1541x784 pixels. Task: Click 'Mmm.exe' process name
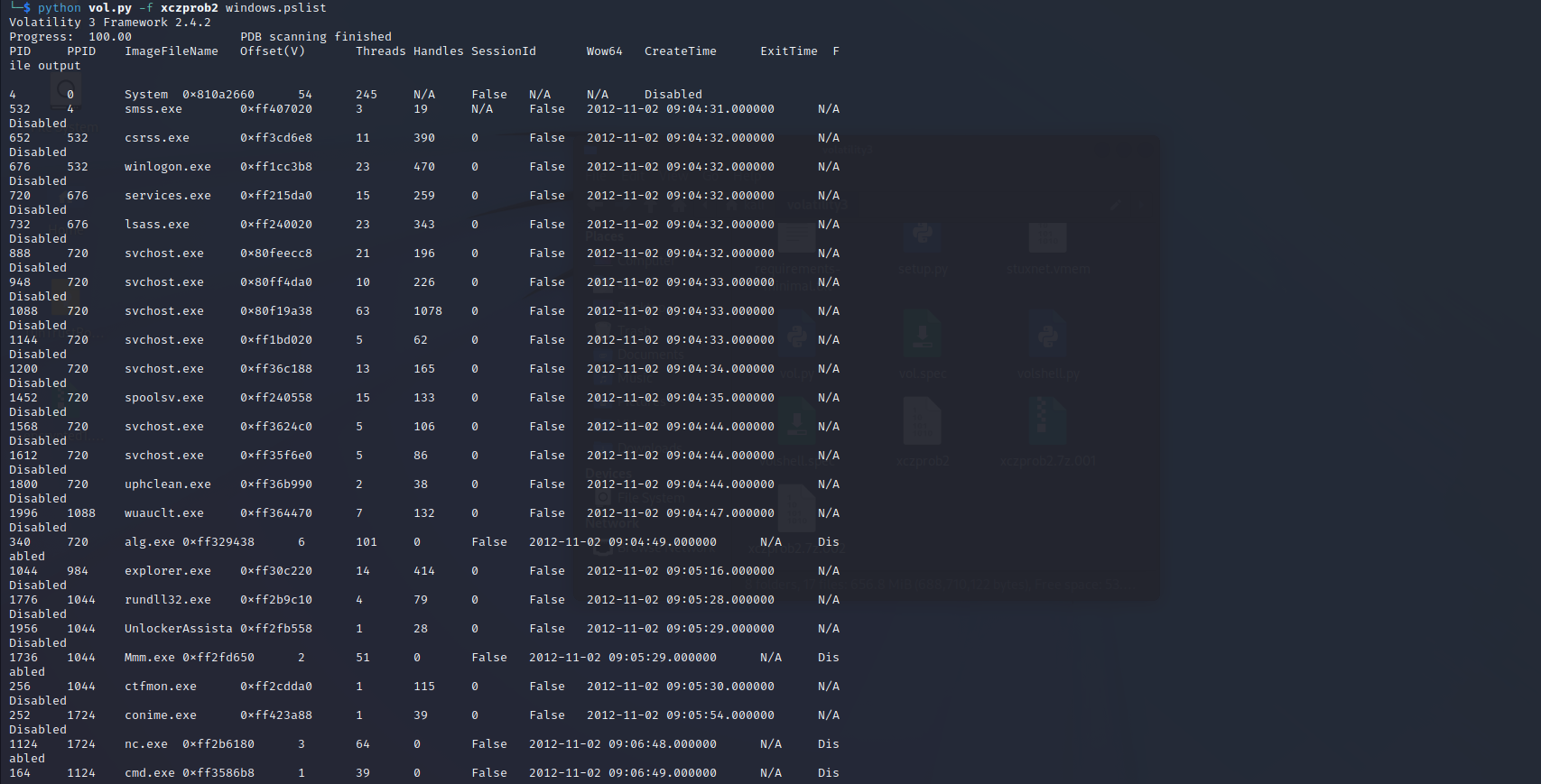tap(150, 658)
